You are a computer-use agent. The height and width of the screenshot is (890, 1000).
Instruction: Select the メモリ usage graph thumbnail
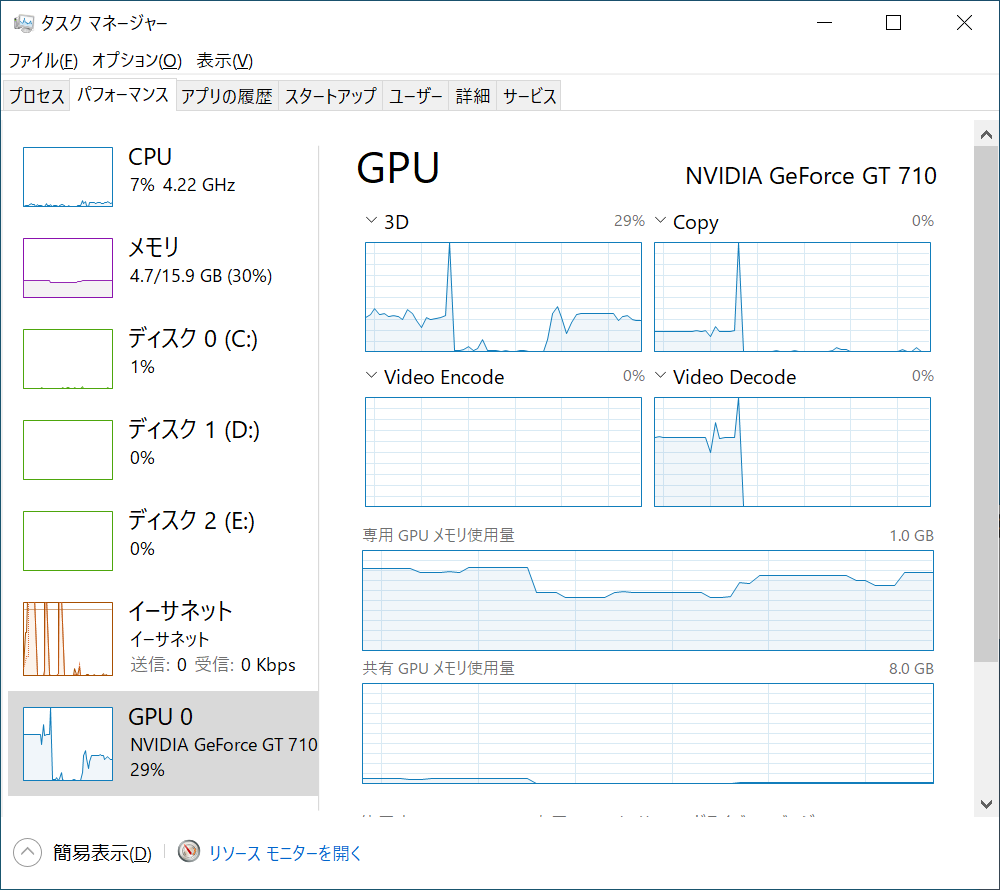[x=68, y=268]
